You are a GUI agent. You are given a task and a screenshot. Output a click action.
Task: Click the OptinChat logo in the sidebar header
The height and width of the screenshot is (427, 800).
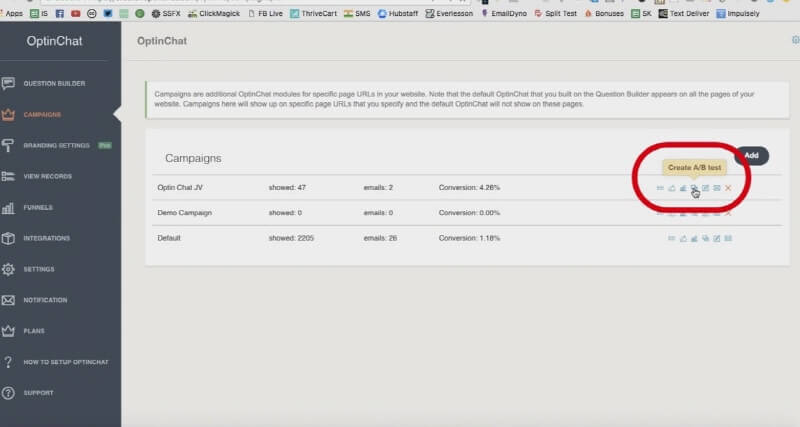[54, 41]
